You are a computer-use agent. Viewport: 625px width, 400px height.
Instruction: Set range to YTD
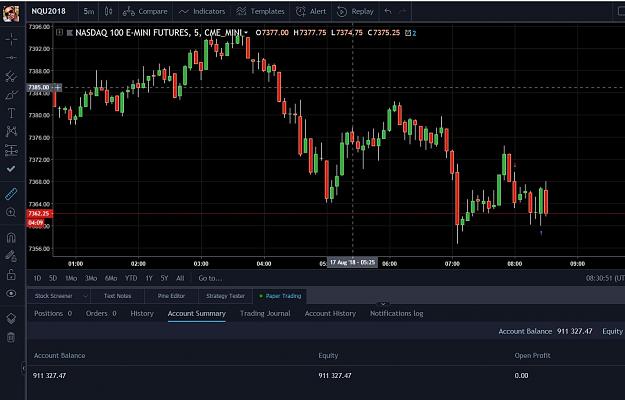(x=131, y=278)
